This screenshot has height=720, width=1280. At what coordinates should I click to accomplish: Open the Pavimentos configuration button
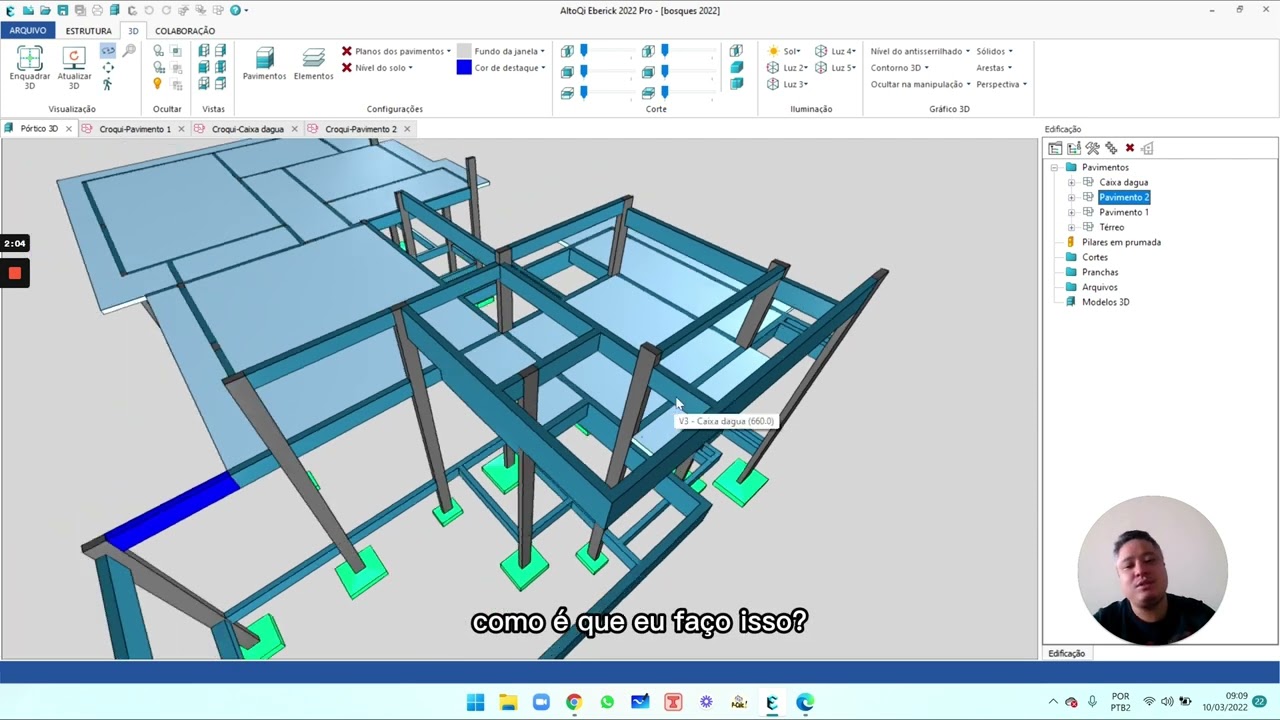(264, 65)
